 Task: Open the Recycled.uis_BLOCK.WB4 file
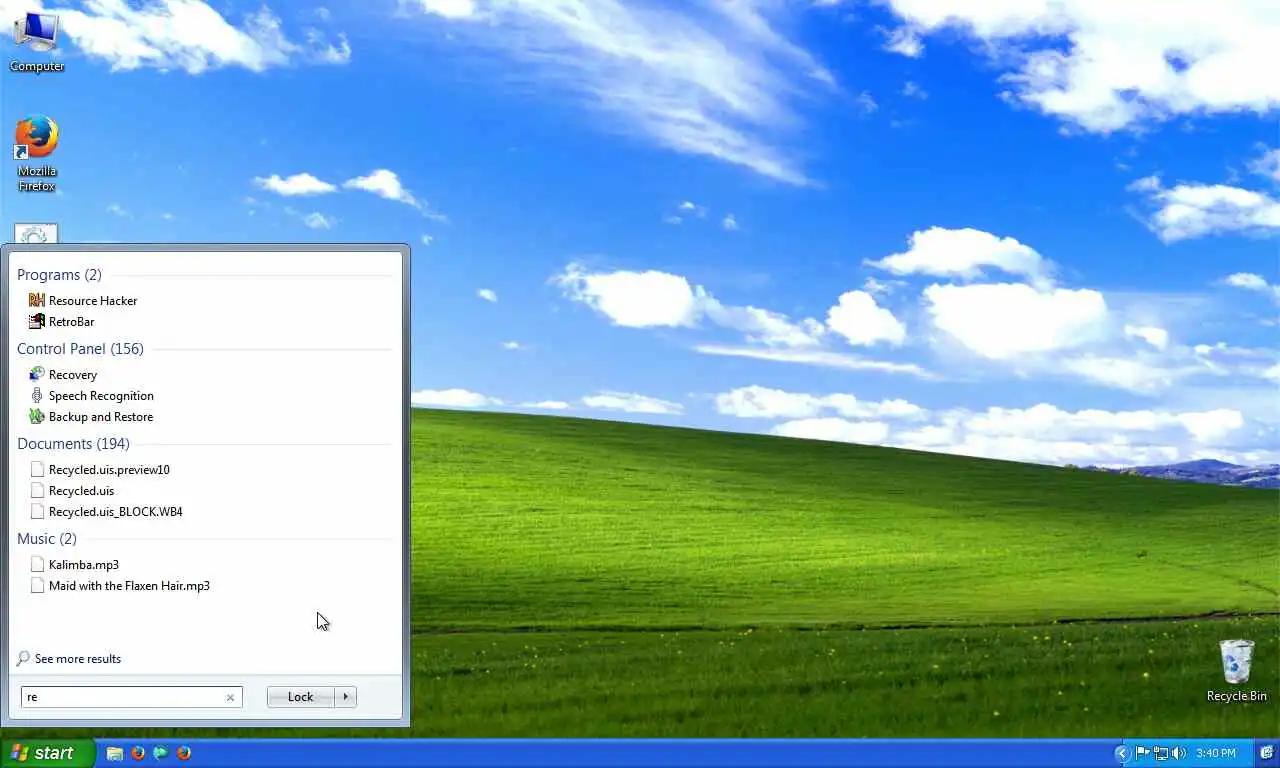tap(106, 511)
